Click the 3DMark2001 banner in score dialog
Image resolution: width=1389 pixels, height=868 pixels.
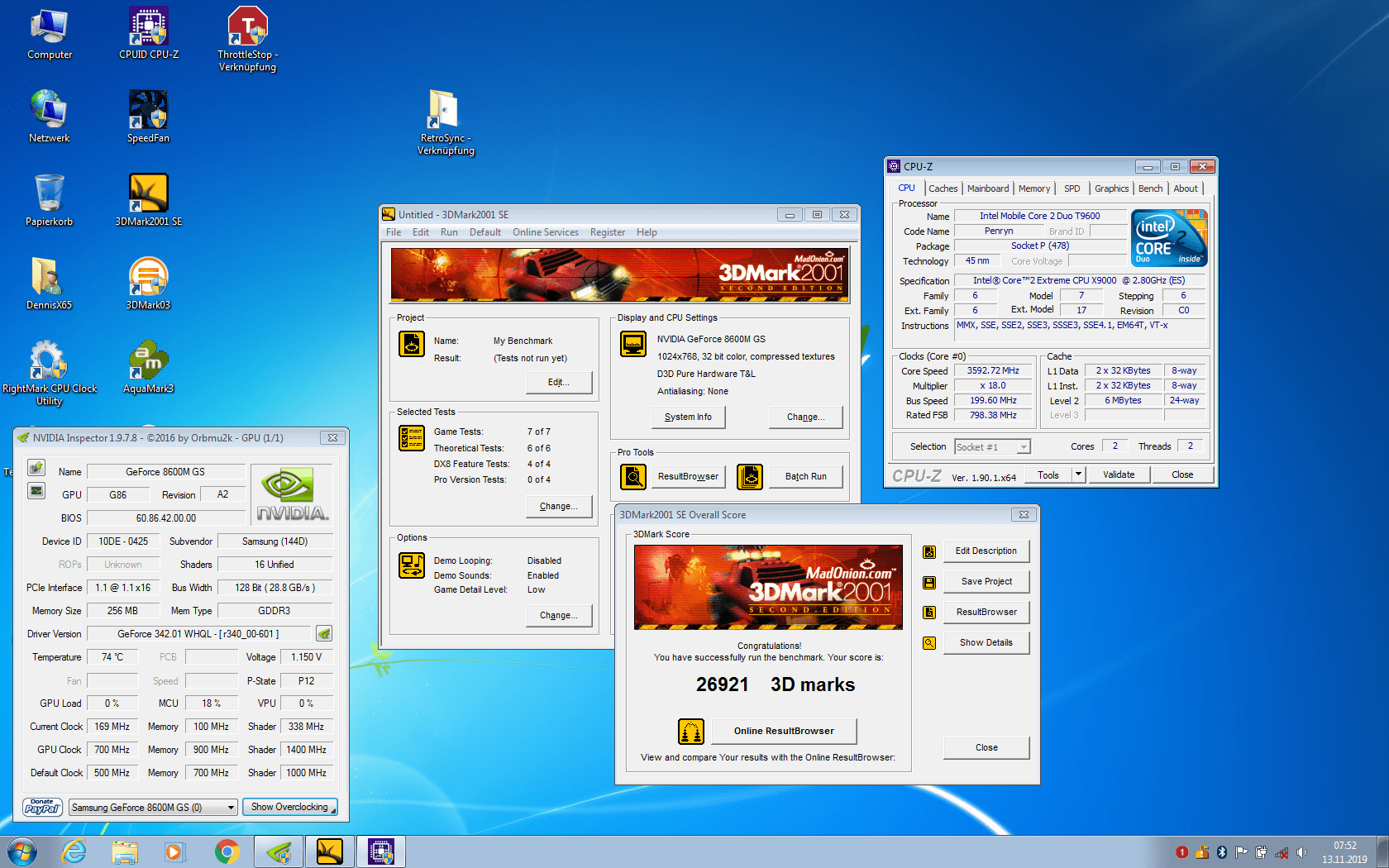tap(768, 587)
